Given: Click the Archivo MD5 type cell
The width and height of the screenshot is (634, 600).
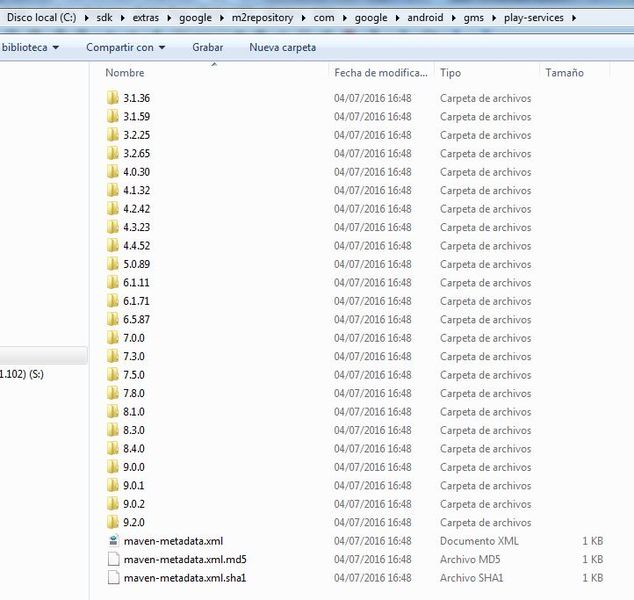Looking at the screenshot, I should coord(470,559).
